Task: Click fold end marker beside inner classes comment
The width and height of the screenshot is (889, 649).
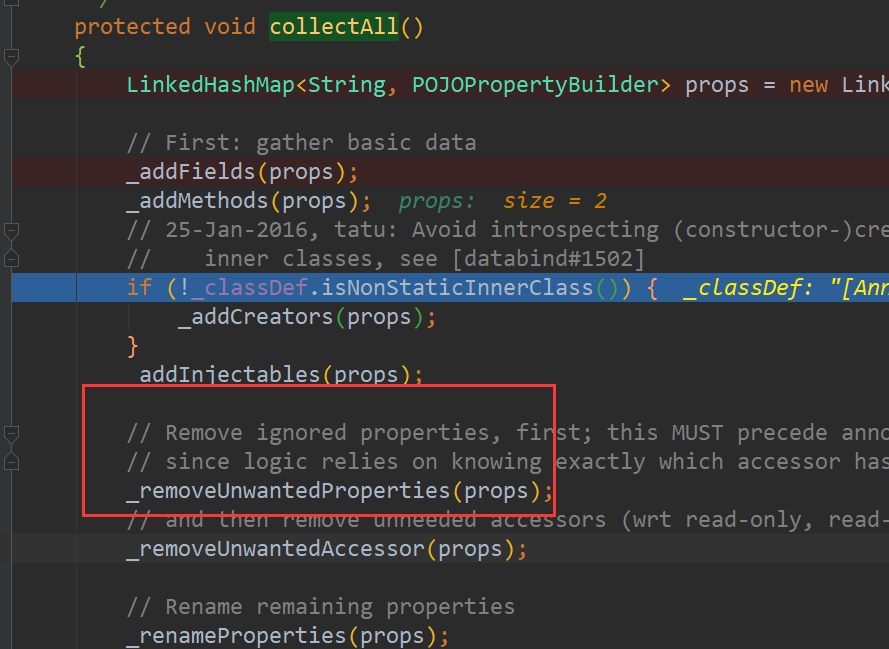Action: 12,260
